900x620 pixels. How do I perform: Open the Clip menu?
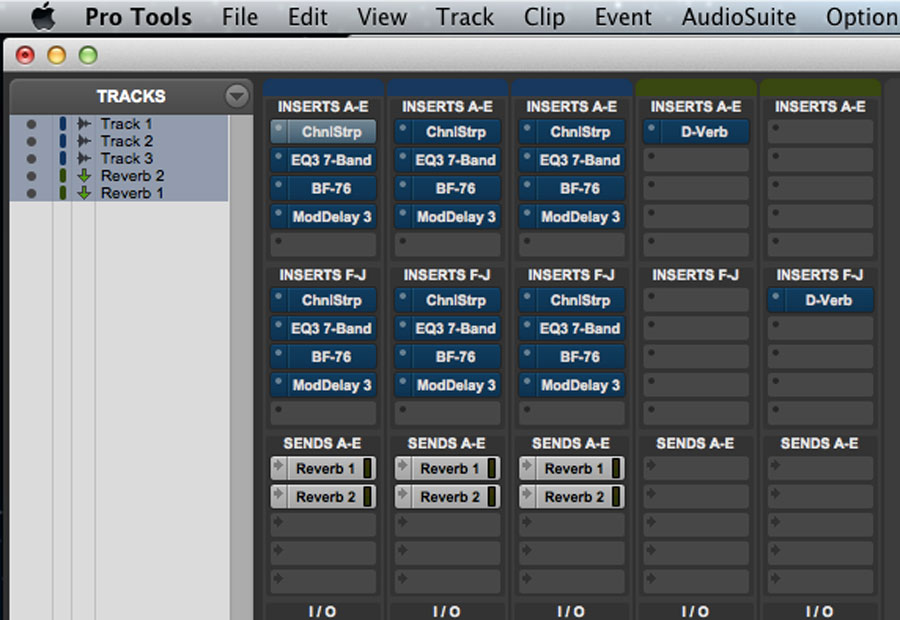[544, 17]
